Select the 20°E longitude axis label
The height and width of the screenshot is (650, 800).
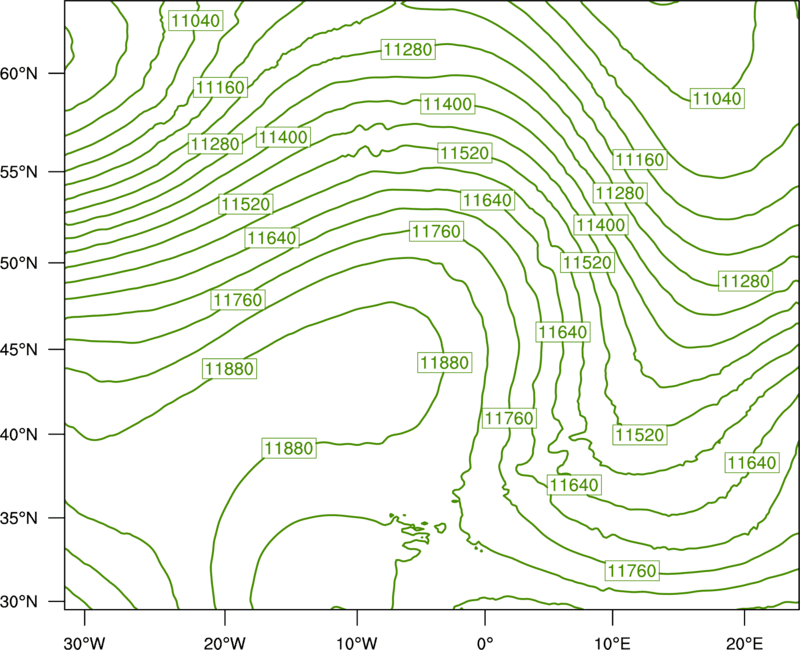pos(744,643)
